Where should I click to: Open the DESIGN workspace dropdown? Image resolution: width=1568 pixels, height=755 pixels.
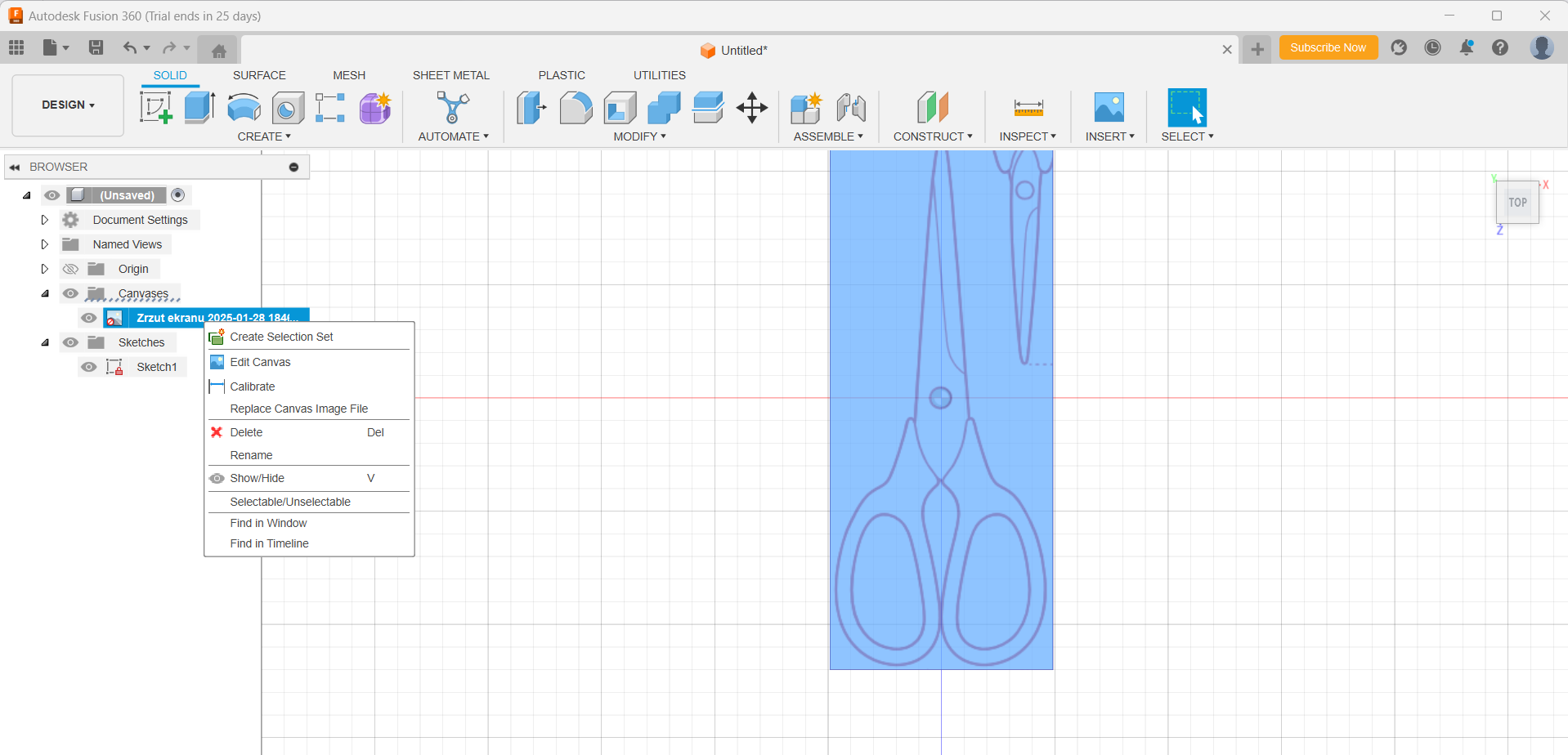68,105
